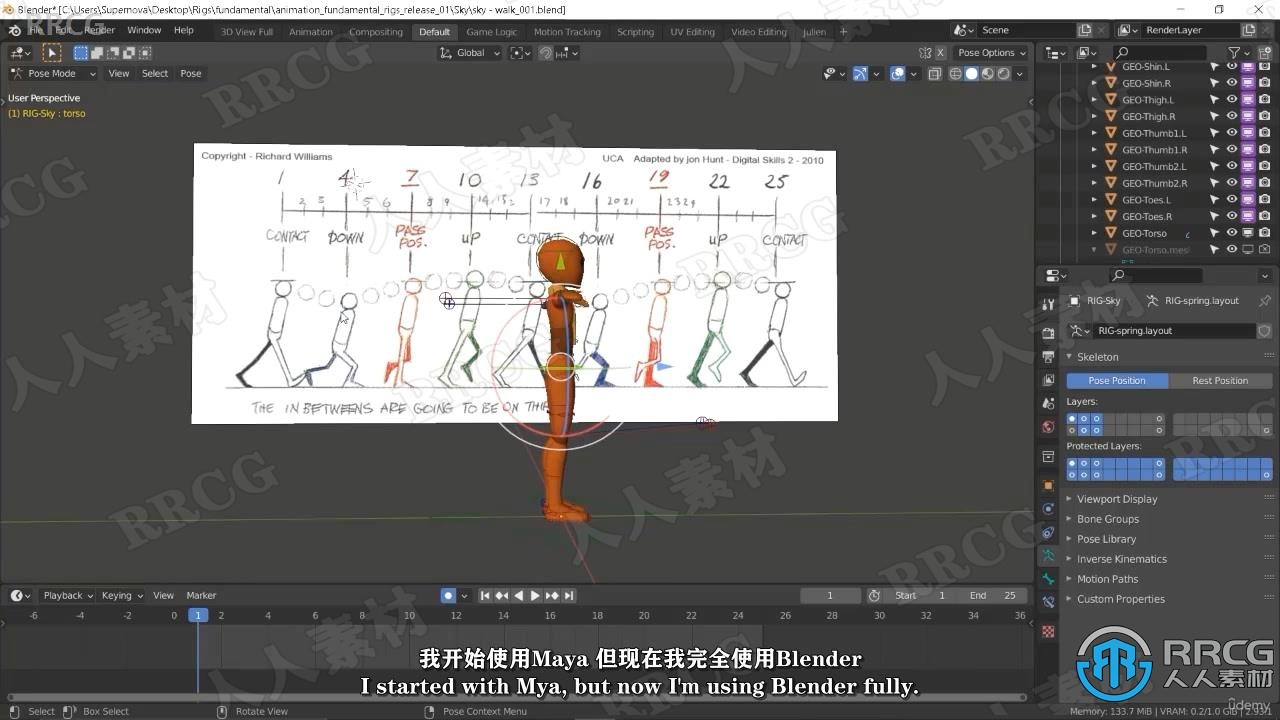Screen dimensions: 1280x720
Task: Toggle GEO-Torso eye visibility
Action: click(1232, 233)
